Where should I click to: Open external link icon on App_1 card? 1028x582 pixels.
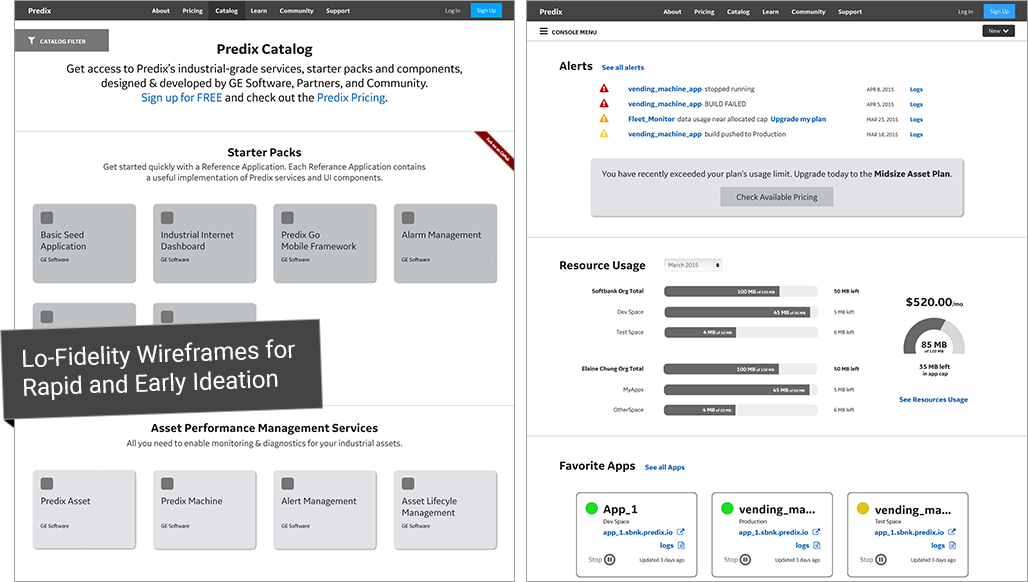(x=681, y=532)
